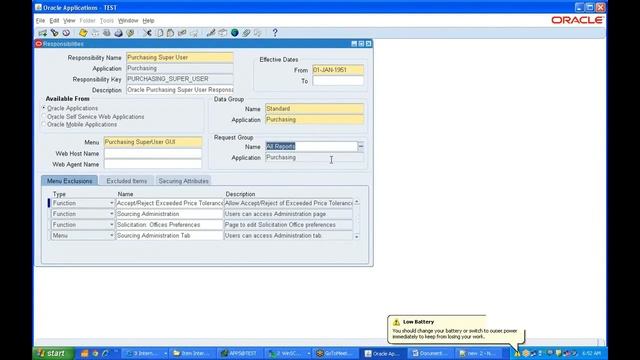640x360 pixels.
Task: Click the yellow Save toolbar icon
Action: [83, 33]
